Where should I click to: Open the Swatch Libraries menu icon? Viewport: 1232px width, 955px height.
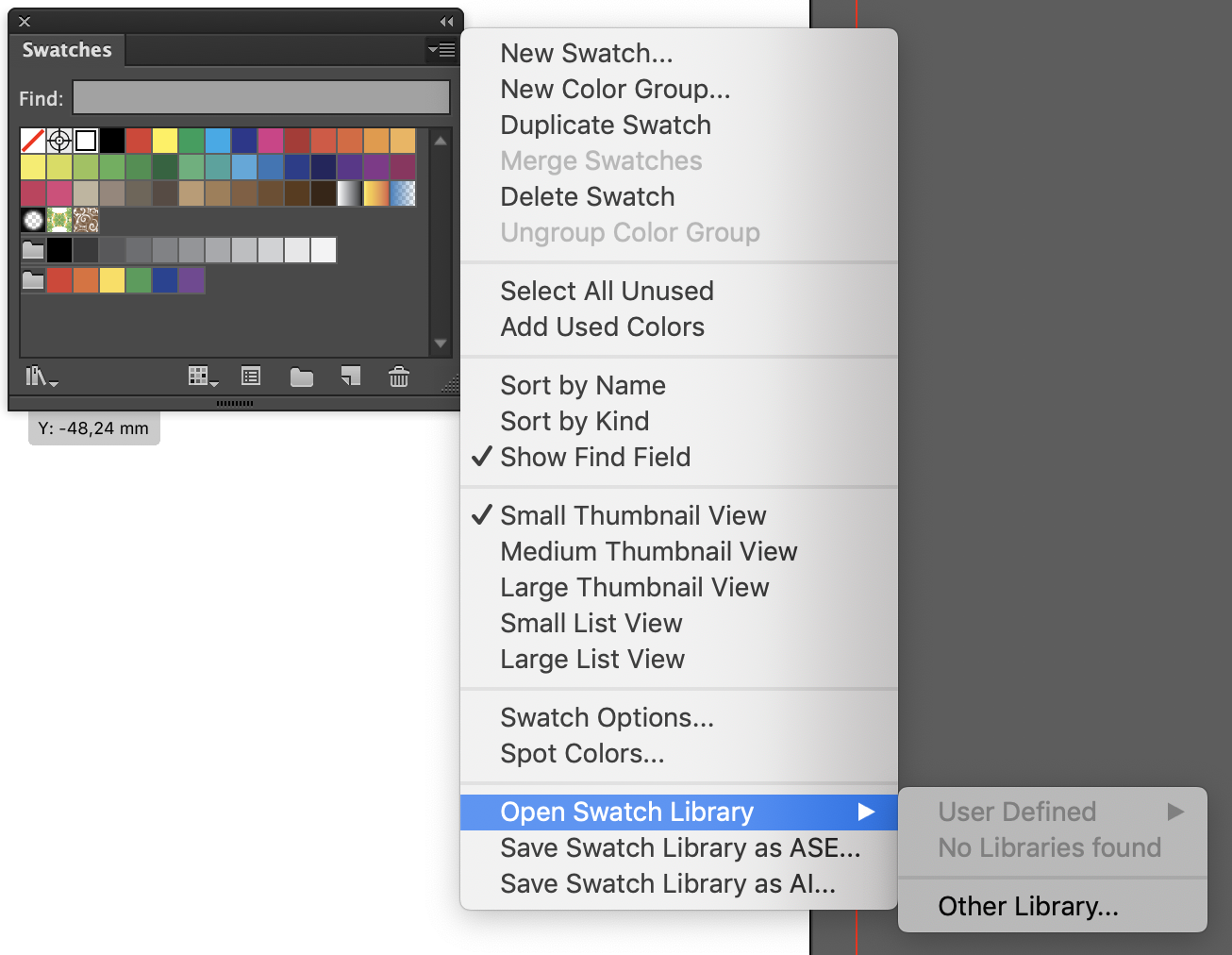[40, 377]
